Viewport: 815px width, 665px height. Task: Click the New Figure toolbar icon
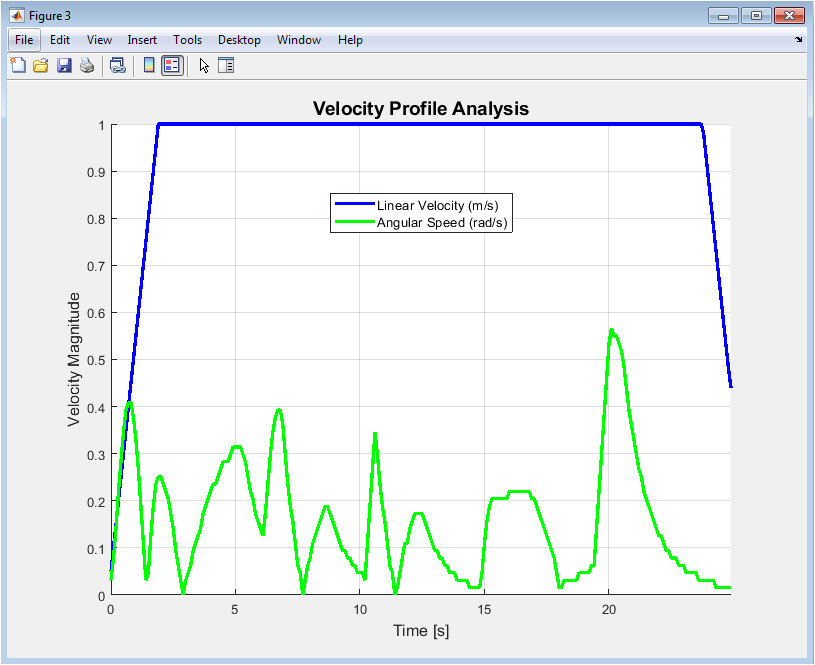coord(18,66)
